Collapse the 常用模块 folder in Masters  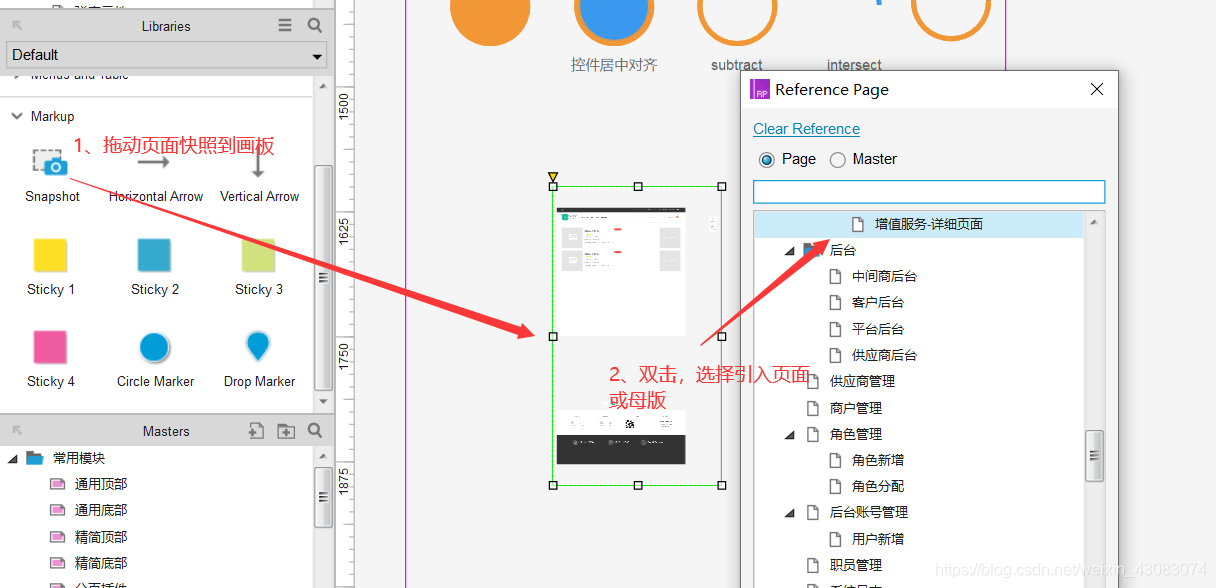tap(13, 458)
